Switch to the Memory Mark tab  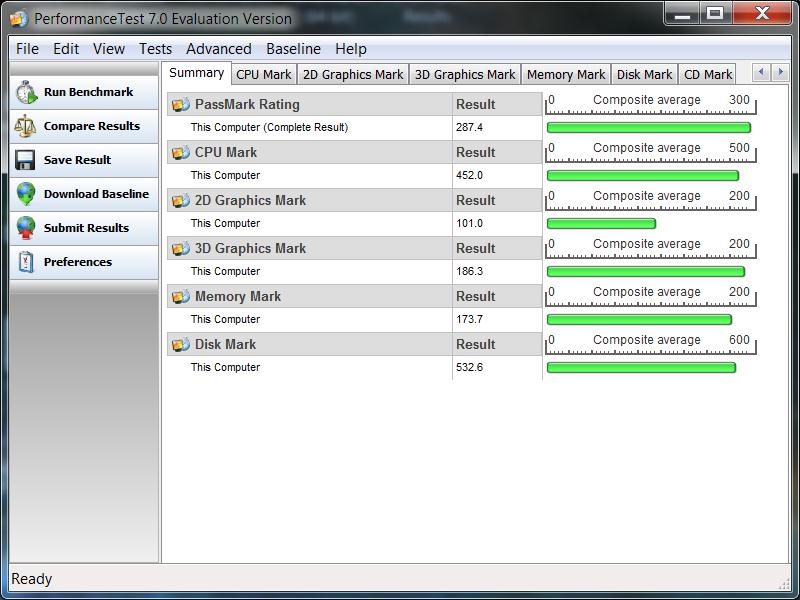click(566, 74)
